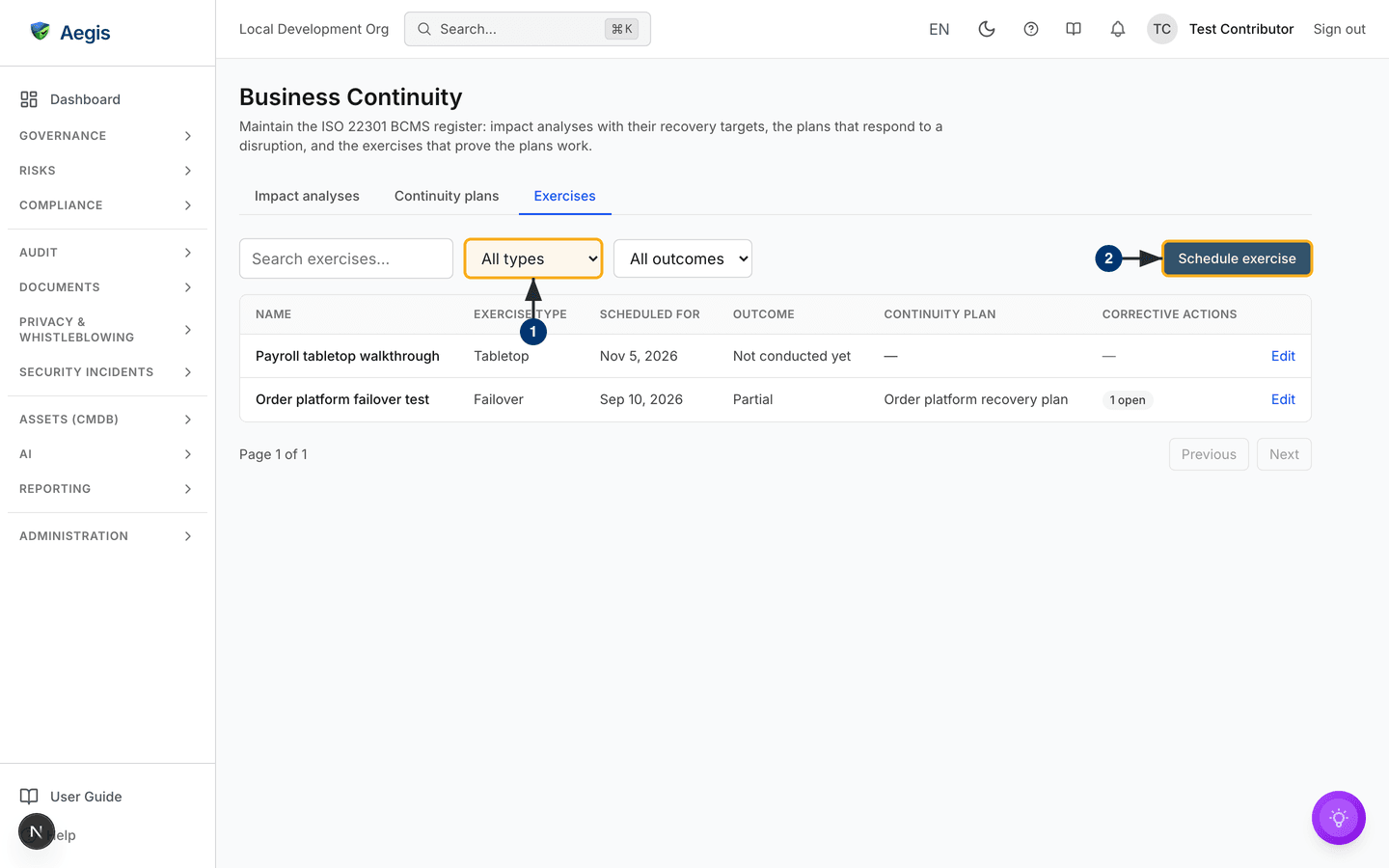Open notifications bell

pyautogui.click(x=1117, y=29)
